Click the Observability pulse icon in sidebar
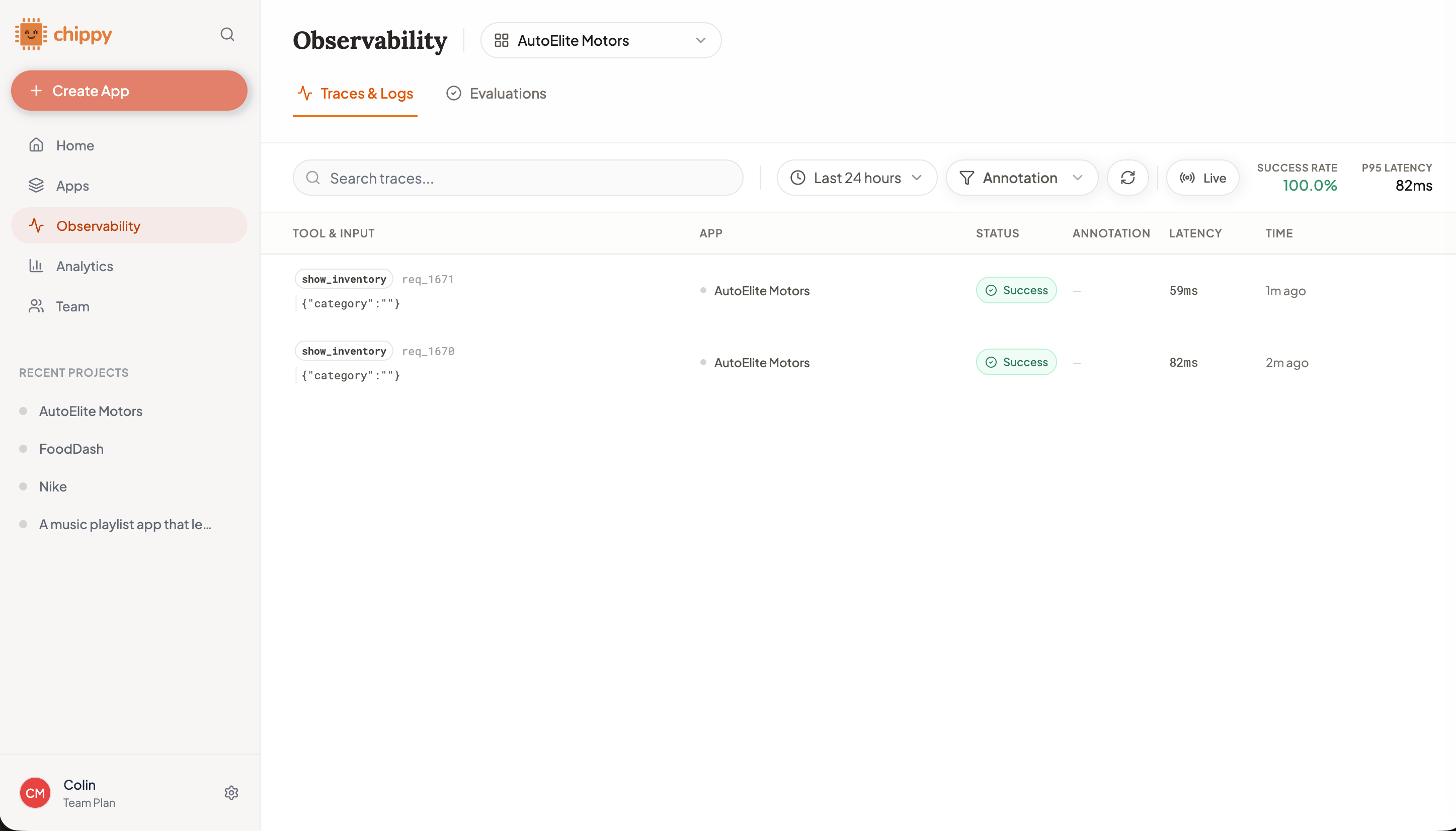This screenshot has width=1456, height=831. 36,225
